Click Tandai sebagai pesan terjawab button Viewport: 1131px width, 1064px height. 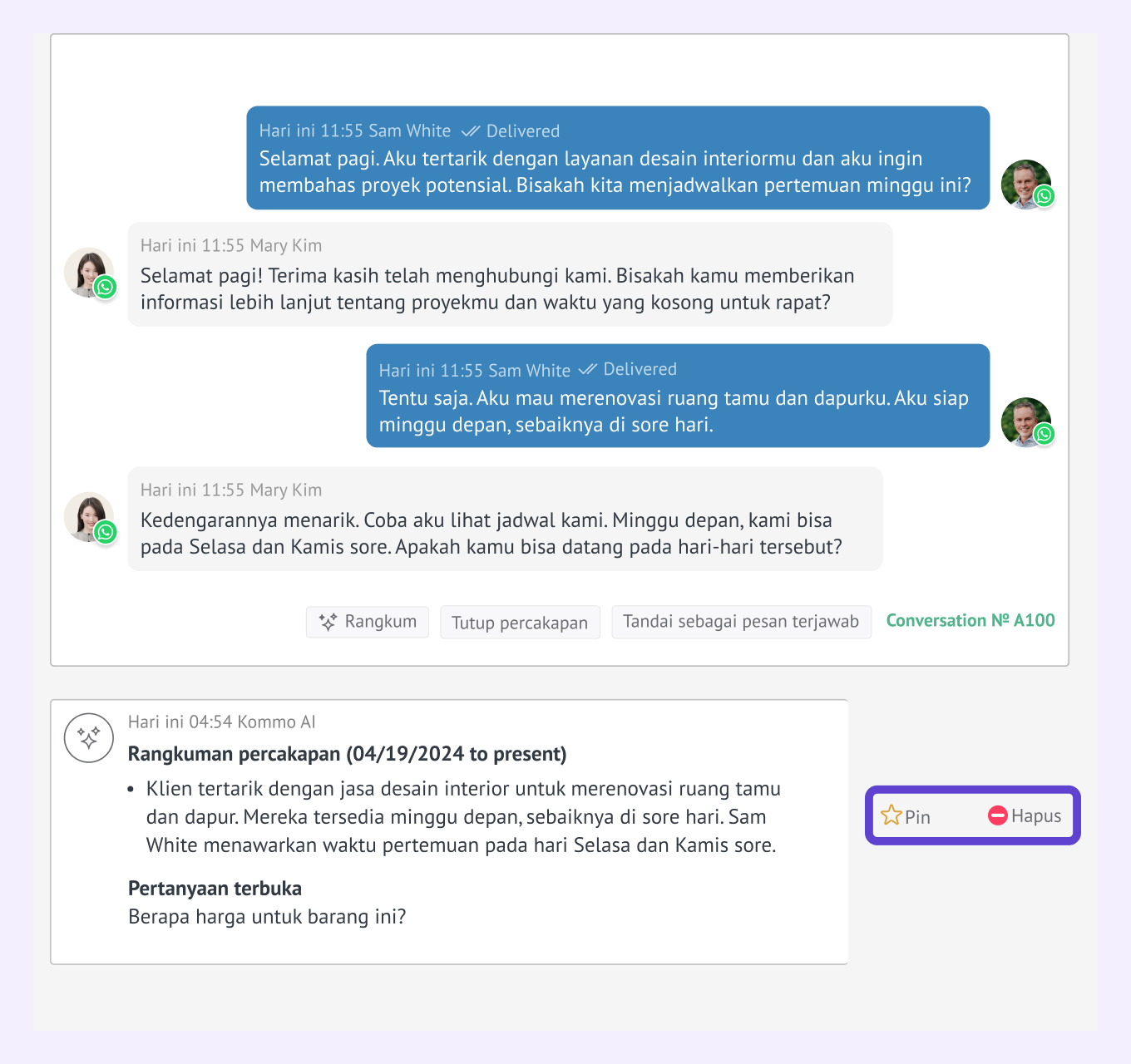click(741, 622)
